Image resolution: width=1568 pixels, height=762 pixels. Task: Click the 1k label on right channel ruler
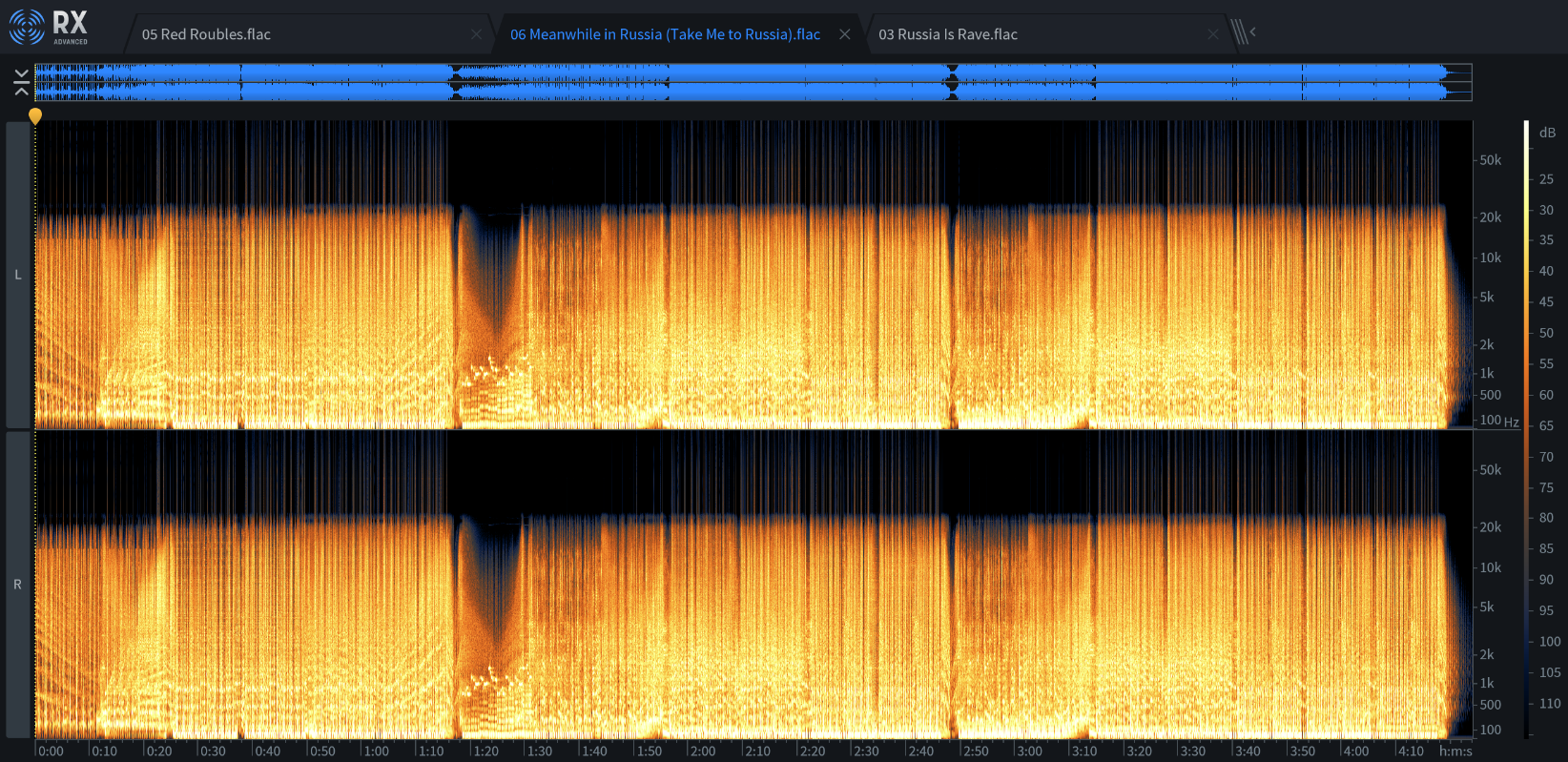click(x=1487, y=683)
